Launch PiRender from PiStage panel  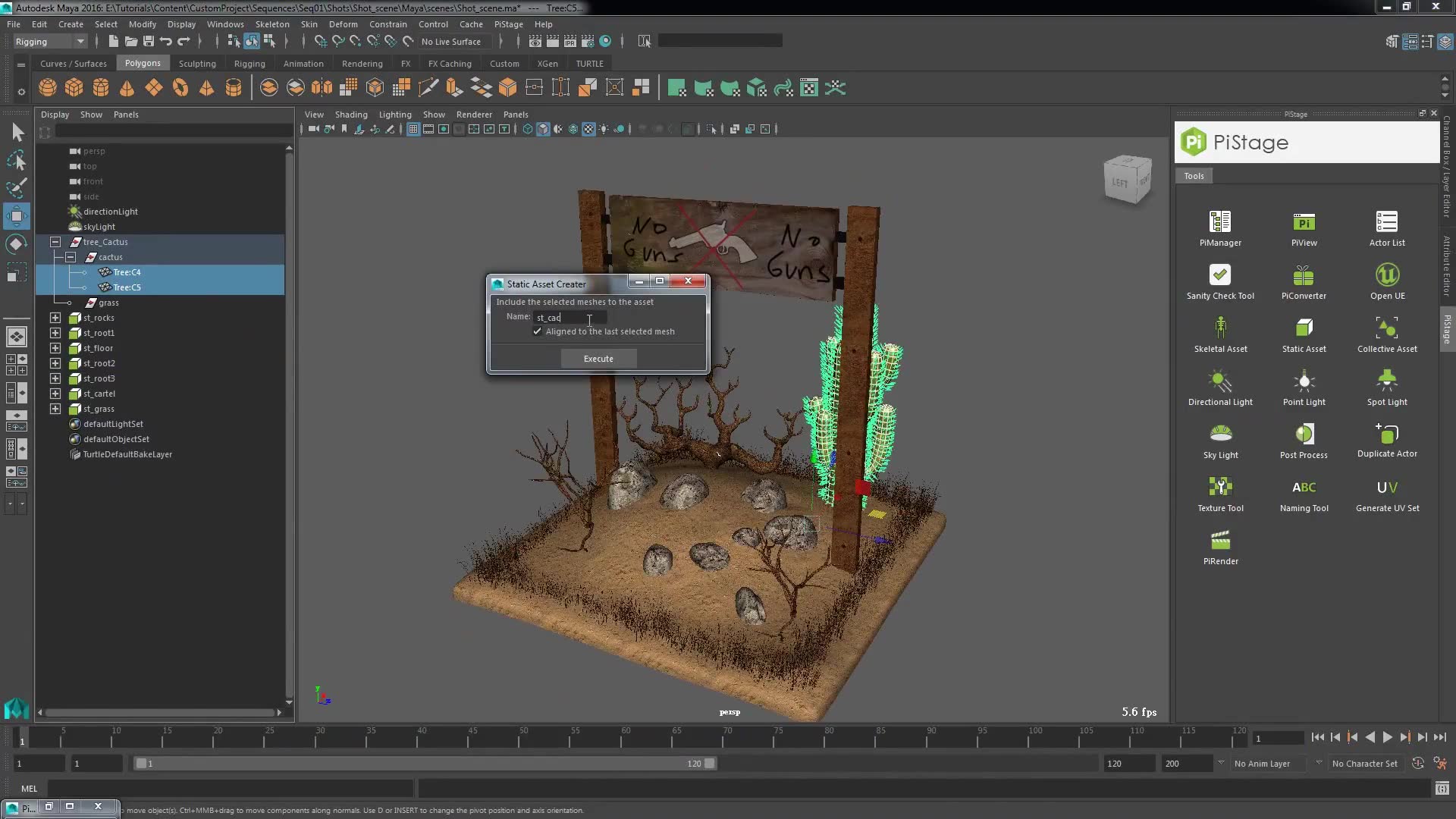1219,541
